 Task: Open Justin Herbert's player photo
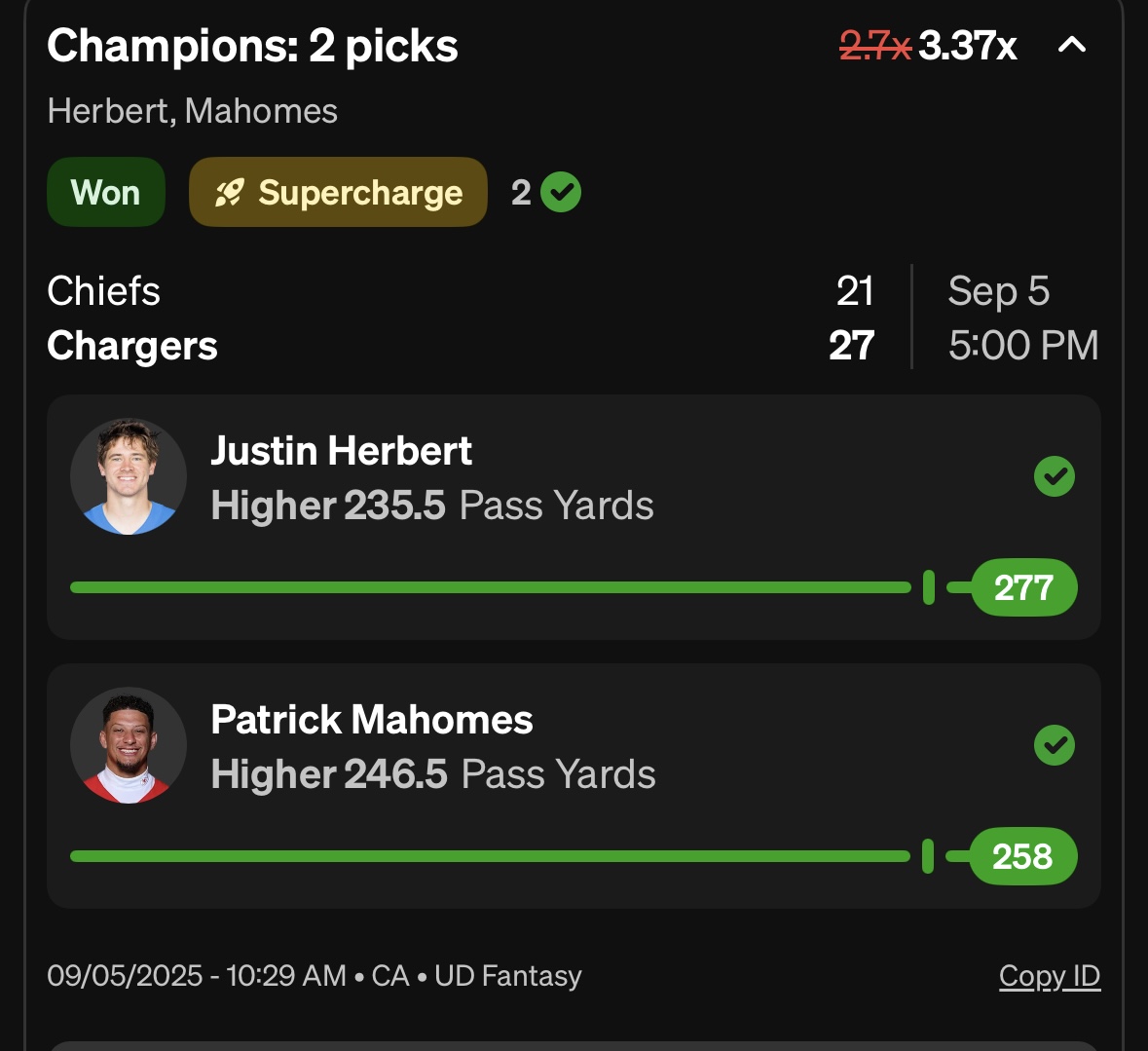tap(129, 476)
